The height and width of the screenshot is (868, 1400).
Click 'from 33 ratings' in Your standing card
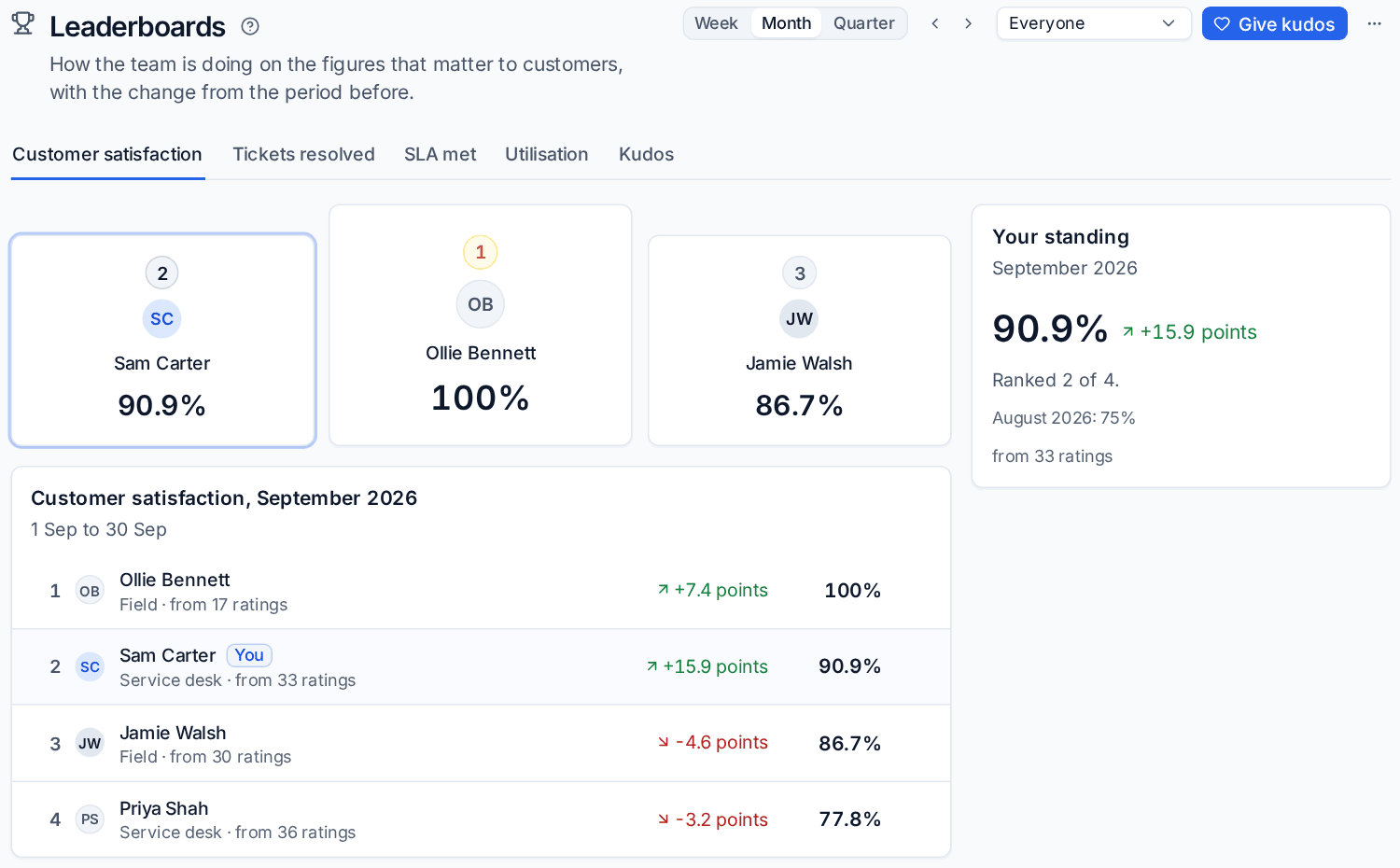1052,456
